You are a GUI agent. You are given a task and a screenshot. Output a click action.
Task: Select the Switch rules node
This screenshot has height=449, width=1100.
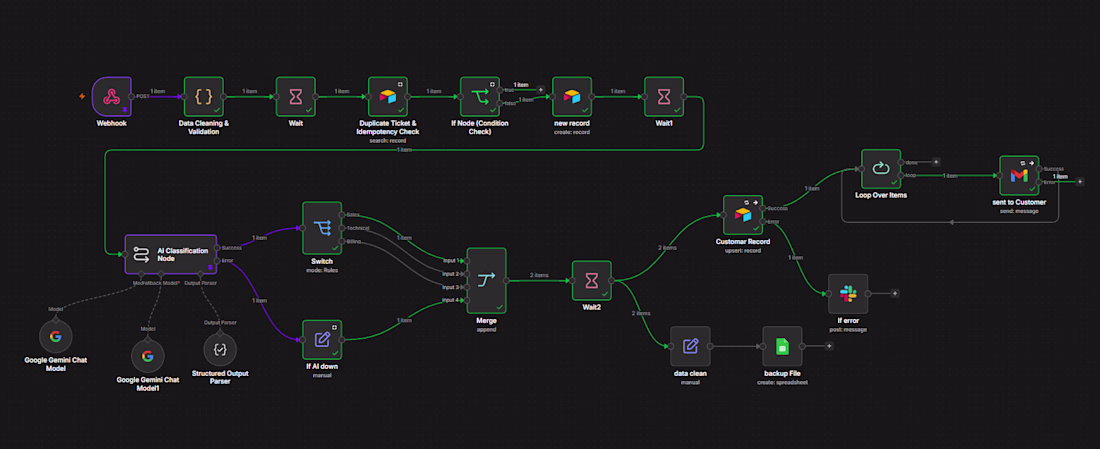322,228
